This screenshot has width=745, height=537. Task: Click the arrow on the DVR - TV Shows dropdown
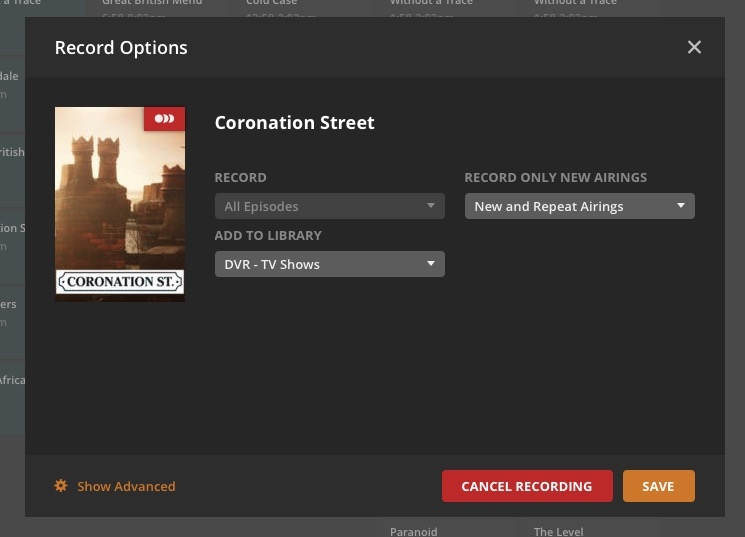(x=431, y=264)
